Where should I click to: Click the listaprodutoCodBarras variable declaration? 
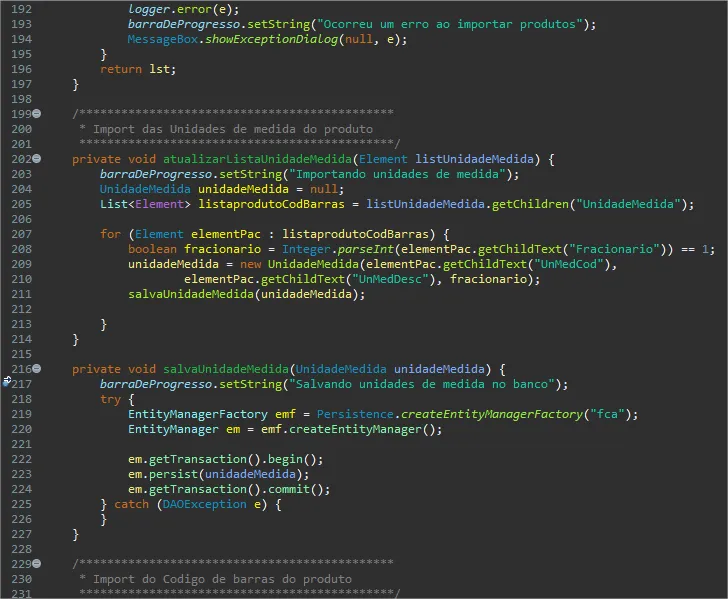pos(272,204)
